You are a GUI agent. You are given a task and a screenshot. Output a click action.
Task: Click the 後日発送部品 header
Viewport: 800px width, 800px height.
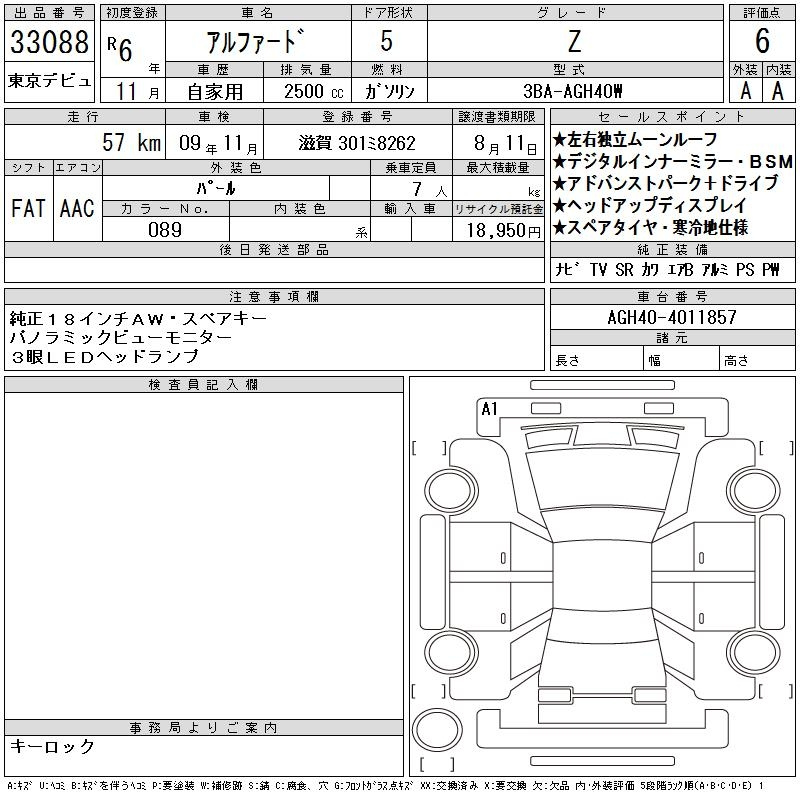[x=274, y=249]
